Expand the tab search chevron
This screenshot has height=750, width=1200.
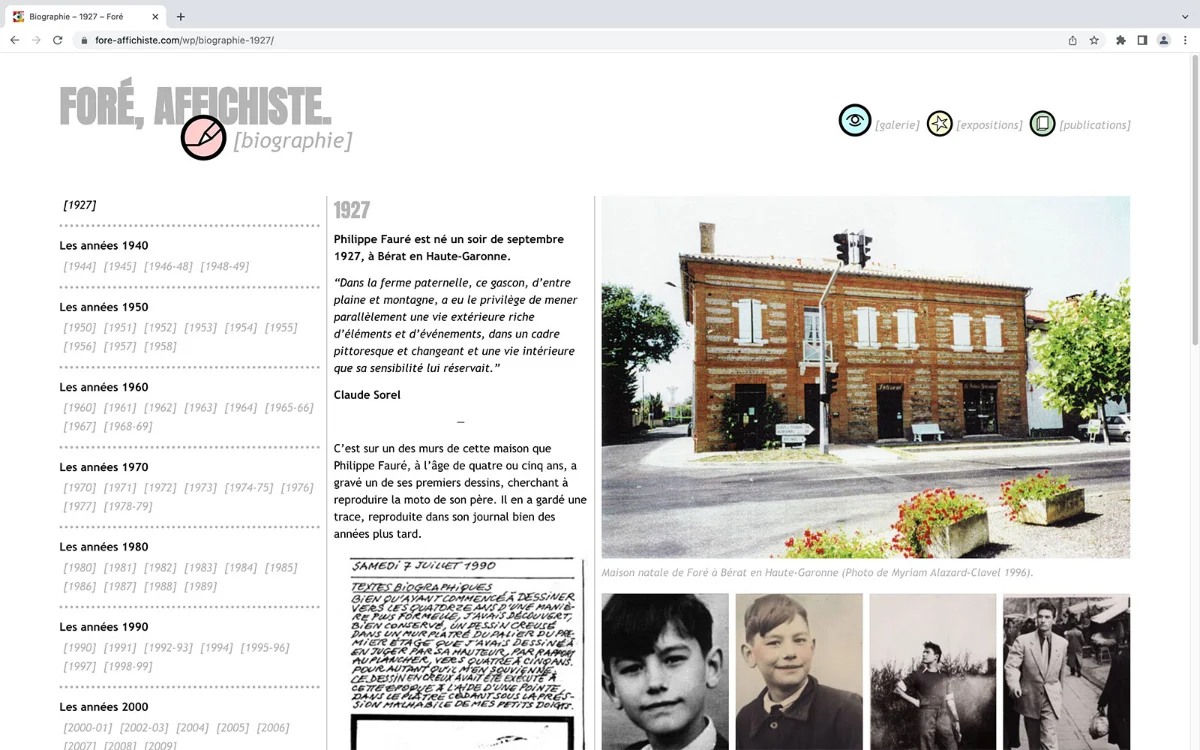pyautogui.click(x=1185, y=17)
